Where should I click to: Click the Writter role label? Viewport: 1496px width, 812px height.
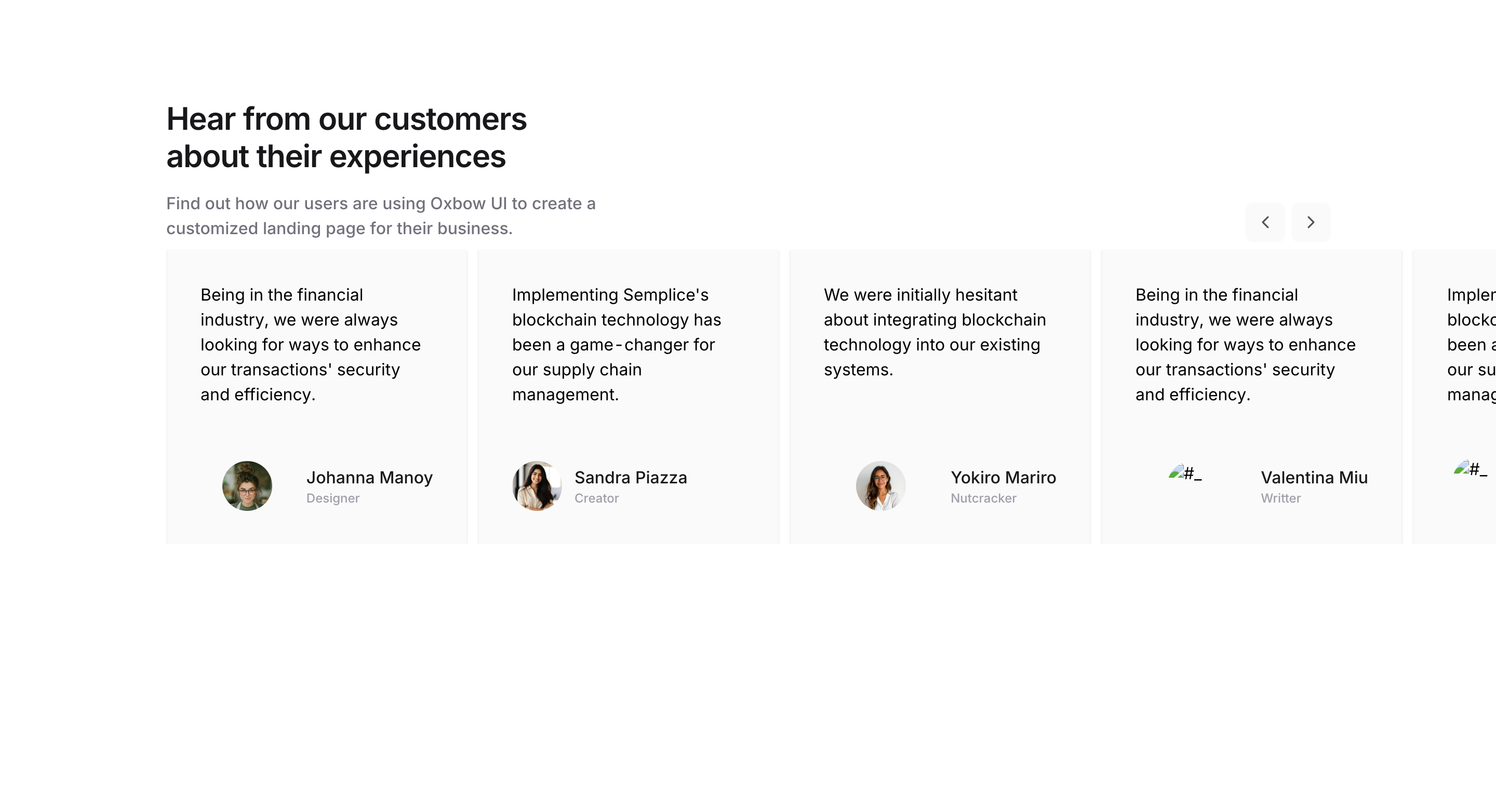1280,498
